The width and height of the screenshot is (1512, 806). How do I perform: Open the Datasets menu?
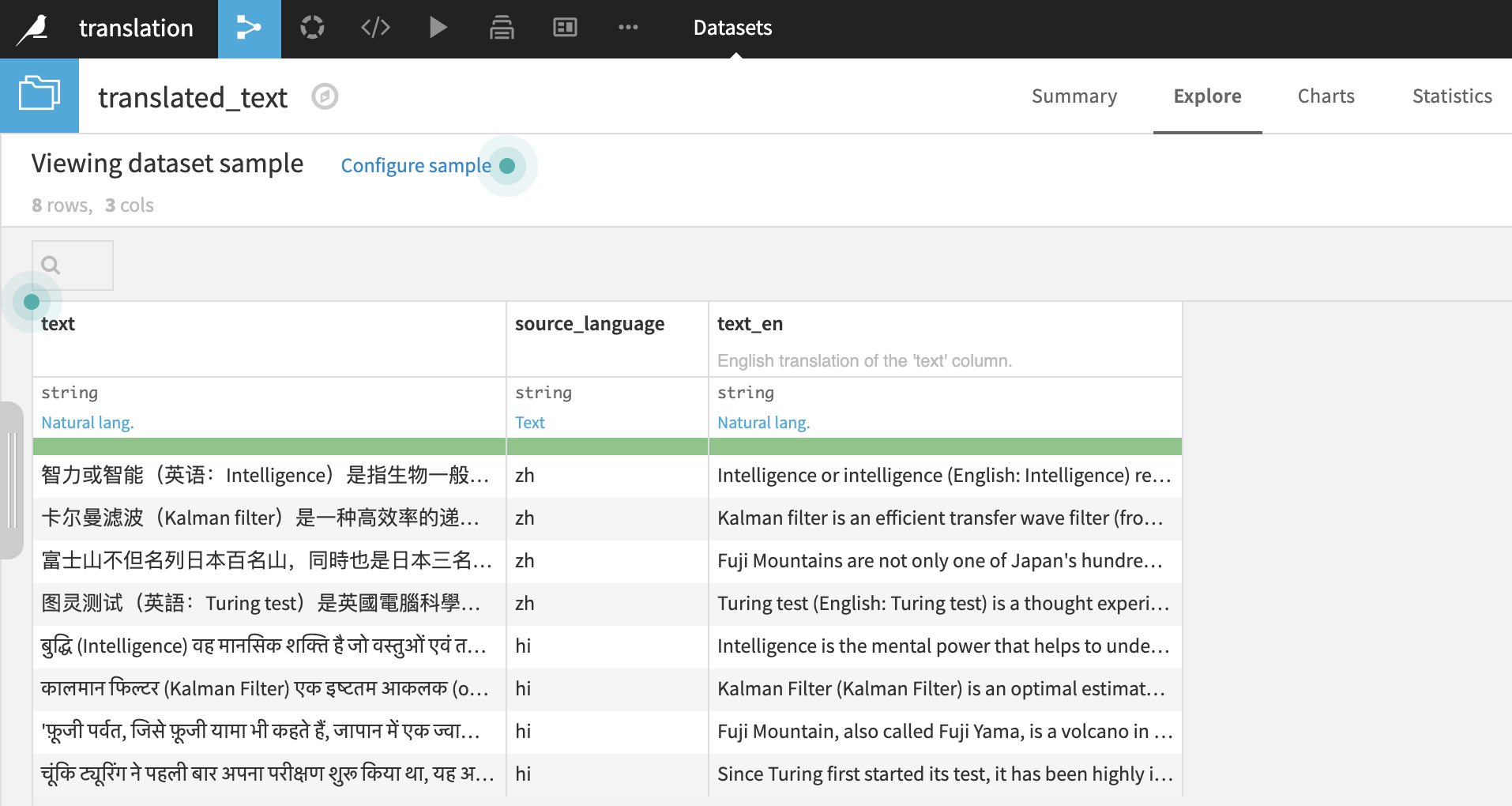point(732,28)
